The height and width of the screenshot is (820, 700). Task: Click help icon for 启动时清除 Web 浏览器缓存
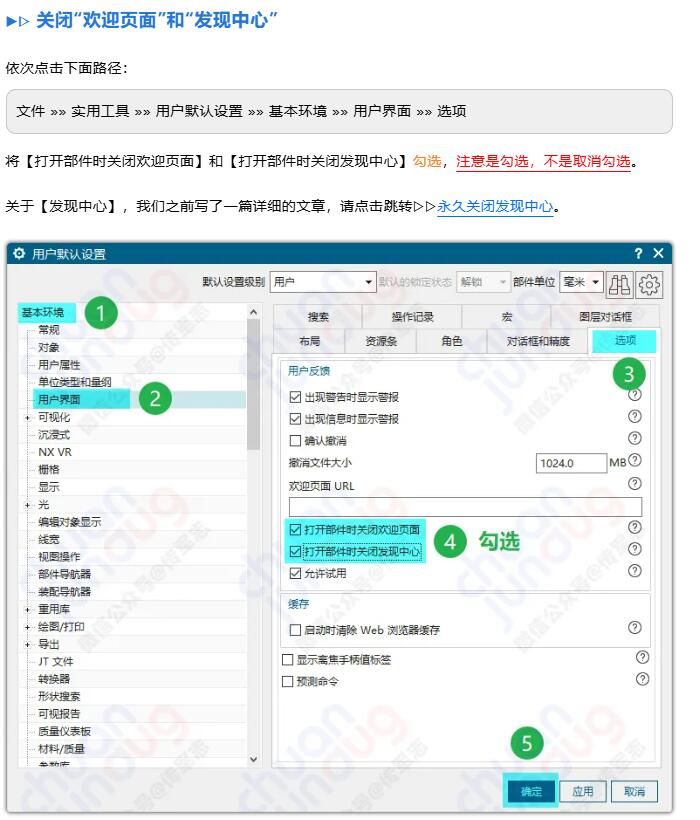[x=635, y=628]
